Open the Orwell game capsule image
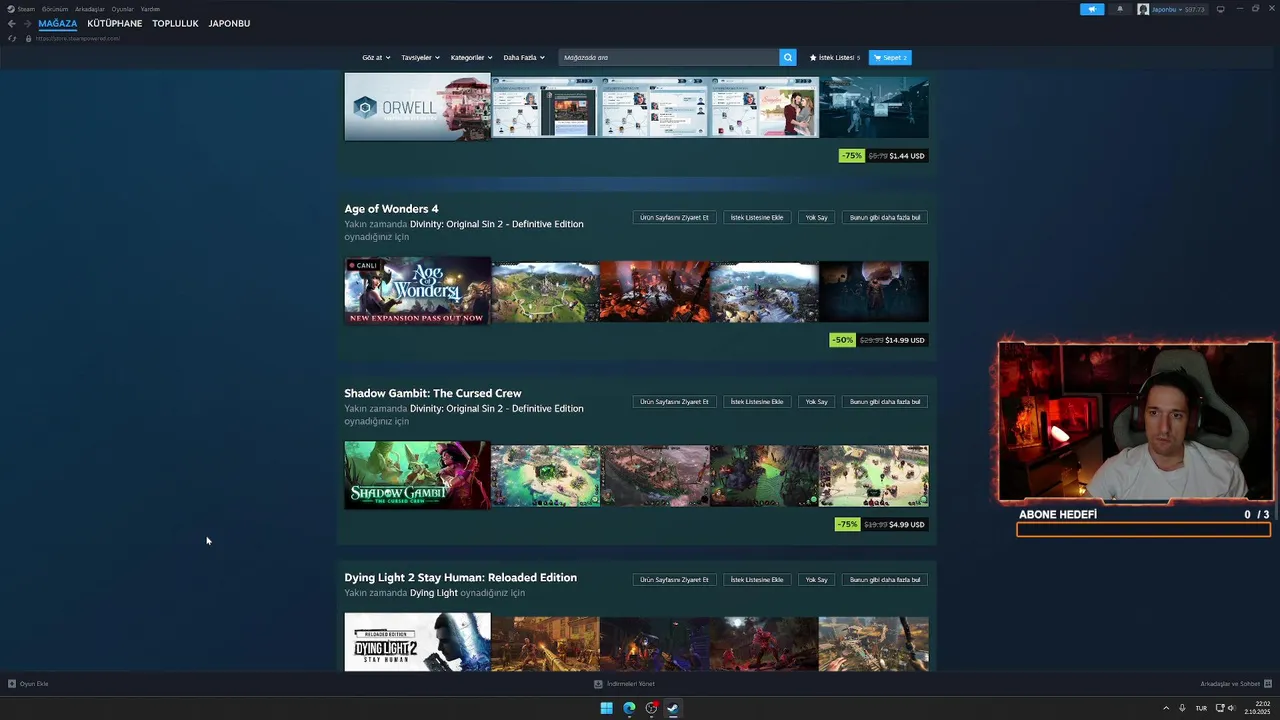Viewport: 1280px width, 720px height. (417, 107)
